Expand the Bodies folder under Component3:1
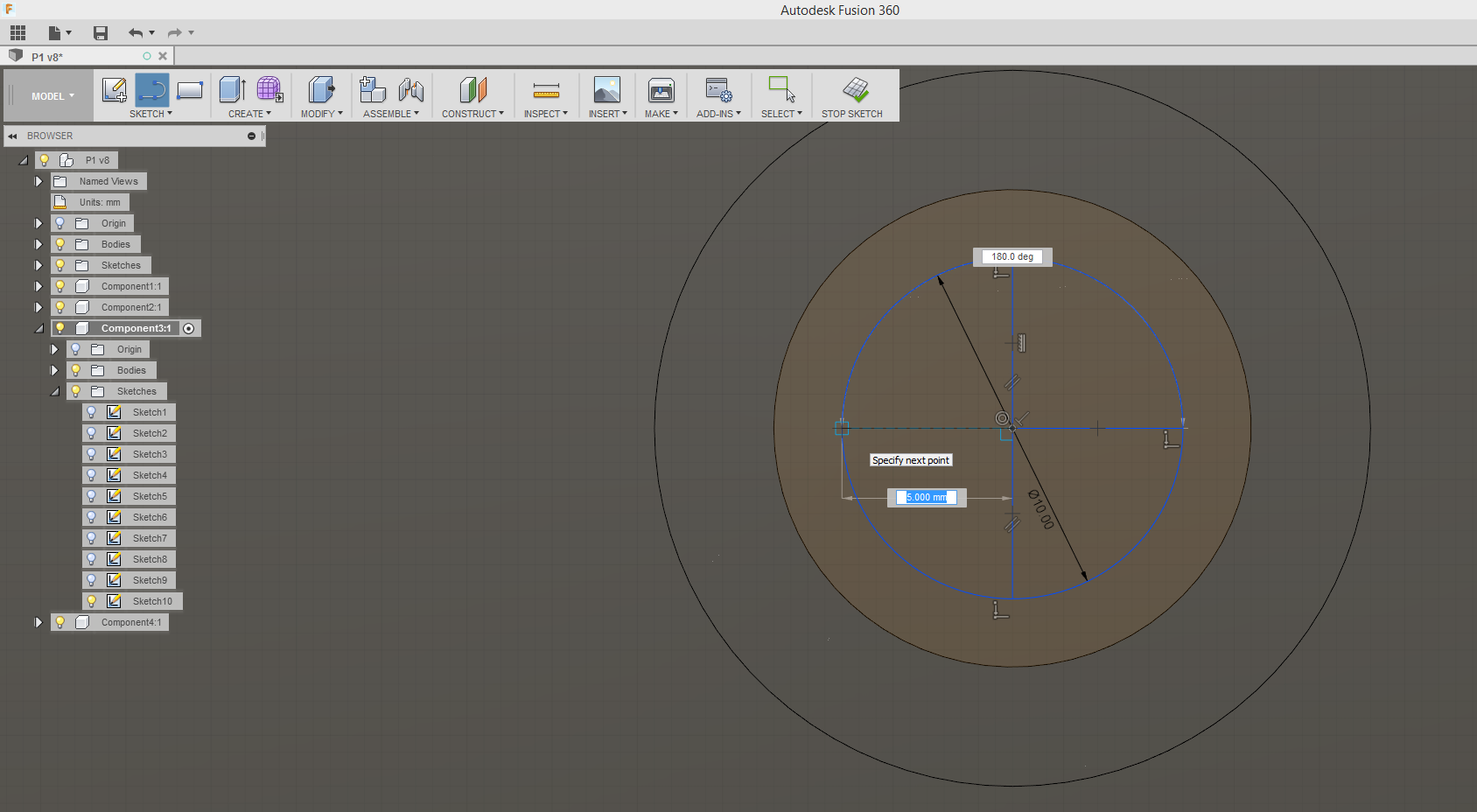Viewport: 1477px width, 812px height. (x=54, y=370)
